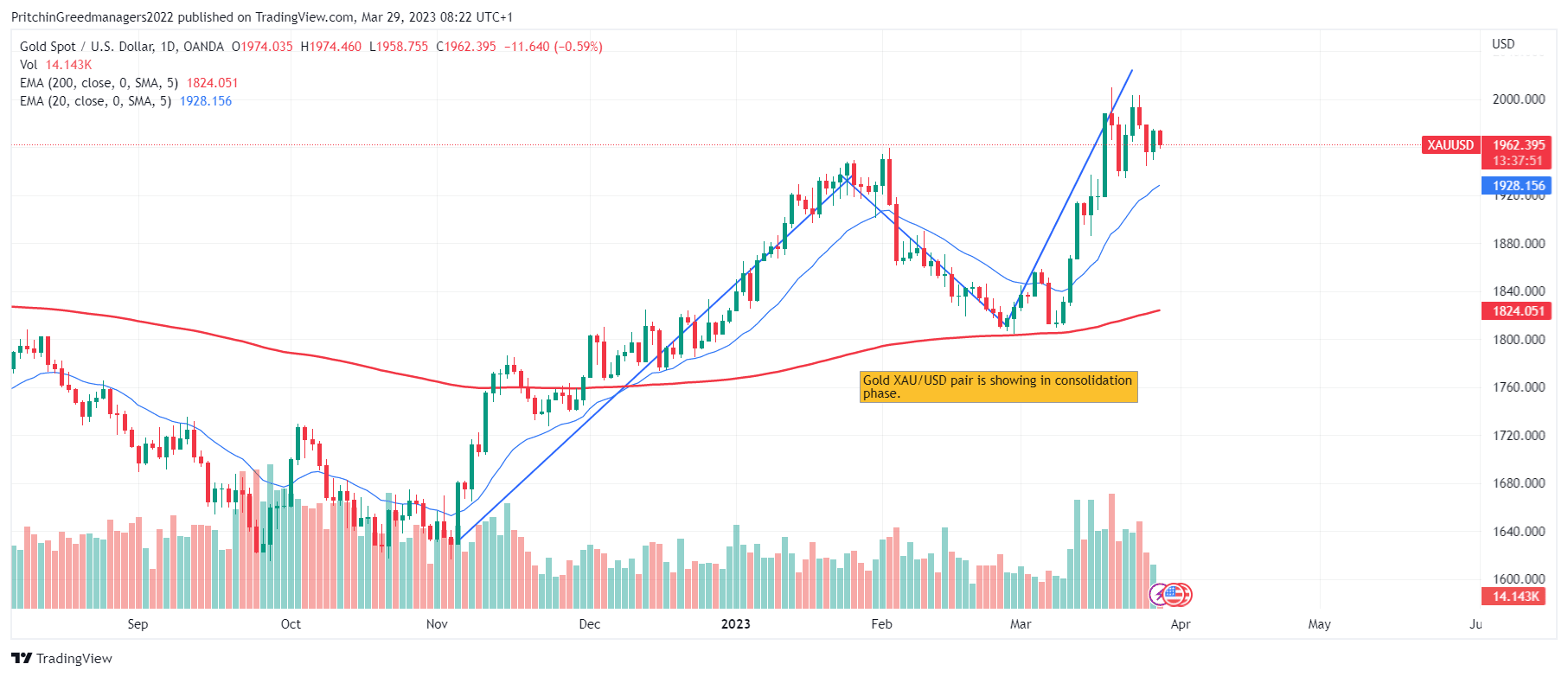Image resolution: width=1568 pixels, height=677 pixels.
Task: Click the 1600.000 price axis label
Action: (x=1519, y=579)
